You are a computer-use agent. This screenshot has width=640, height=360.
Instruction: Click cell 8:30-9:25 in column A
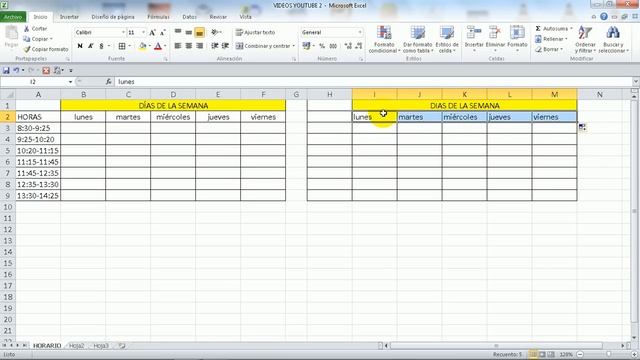[38, 128]
